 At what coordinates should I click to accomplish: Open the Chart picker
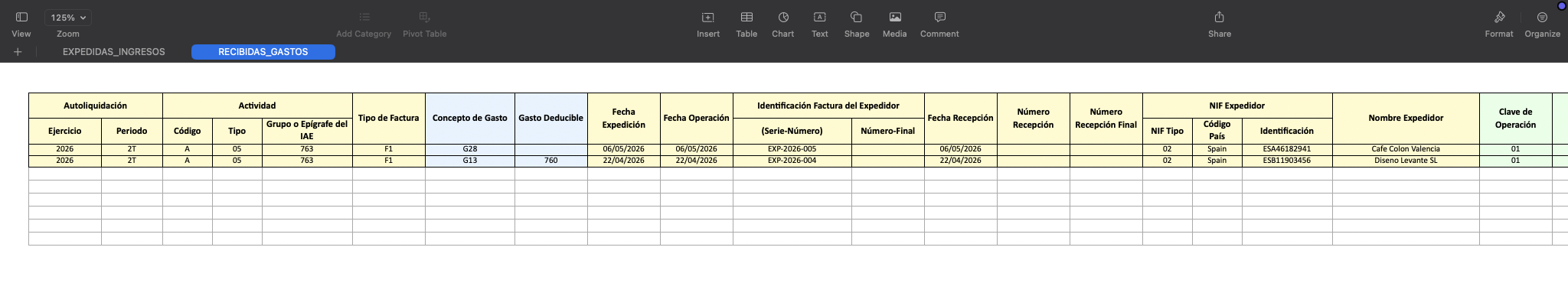(783, 17)
